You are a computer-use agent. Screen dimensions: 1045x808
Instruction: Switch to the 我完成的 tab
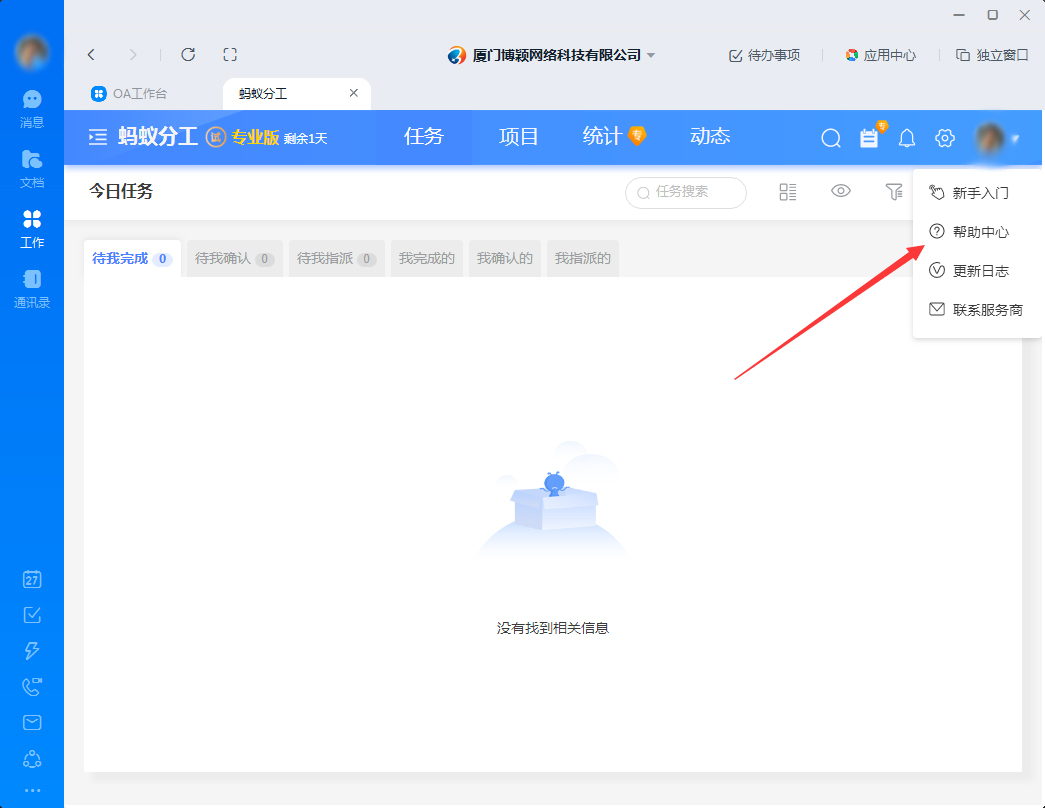pyautogui.click(x=427, y=258)
